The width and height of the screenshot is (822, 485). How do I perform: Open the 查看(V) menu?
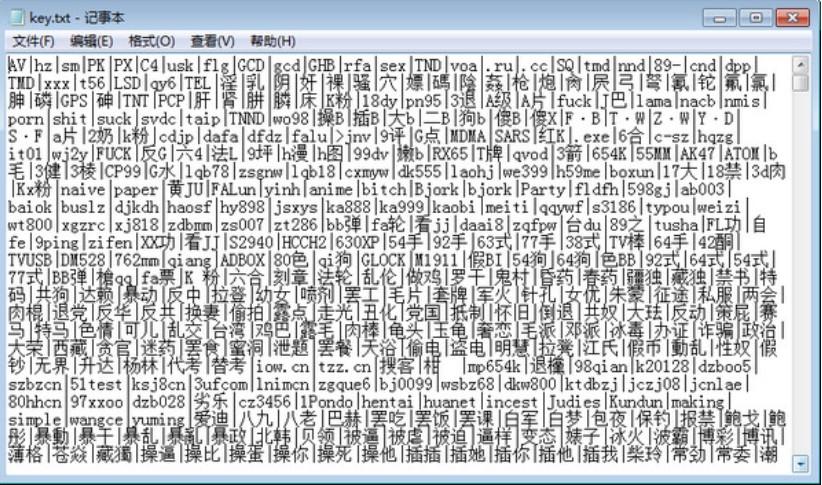(x=212, y=41)
